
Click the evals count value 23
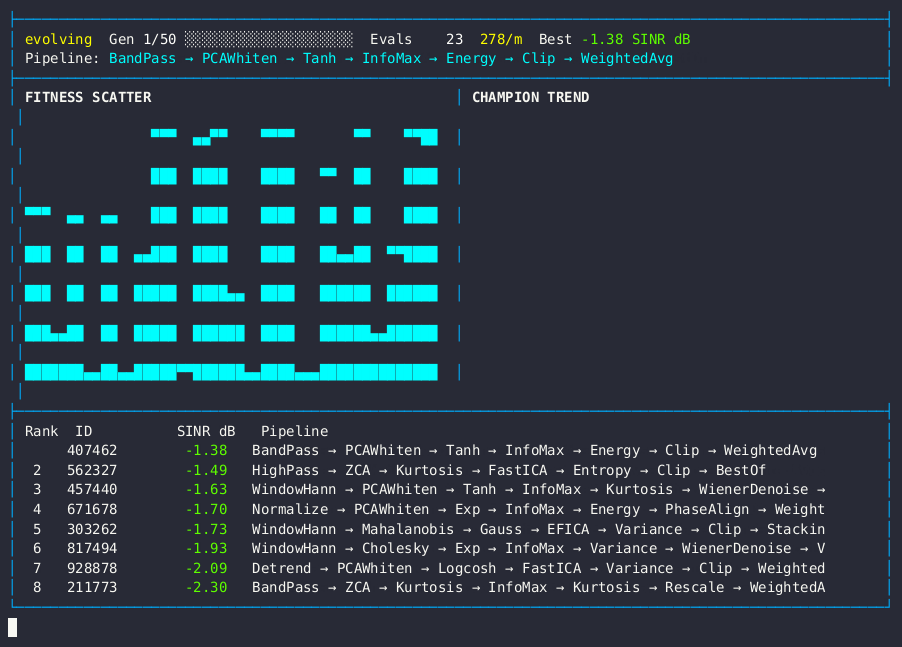pyautogui.click(x=454, y=39)
